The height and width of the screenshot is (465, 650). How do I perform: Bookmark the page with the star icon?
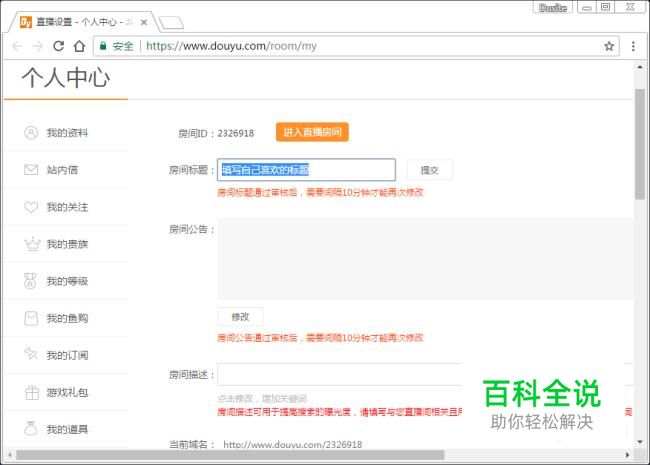point(609,46)
